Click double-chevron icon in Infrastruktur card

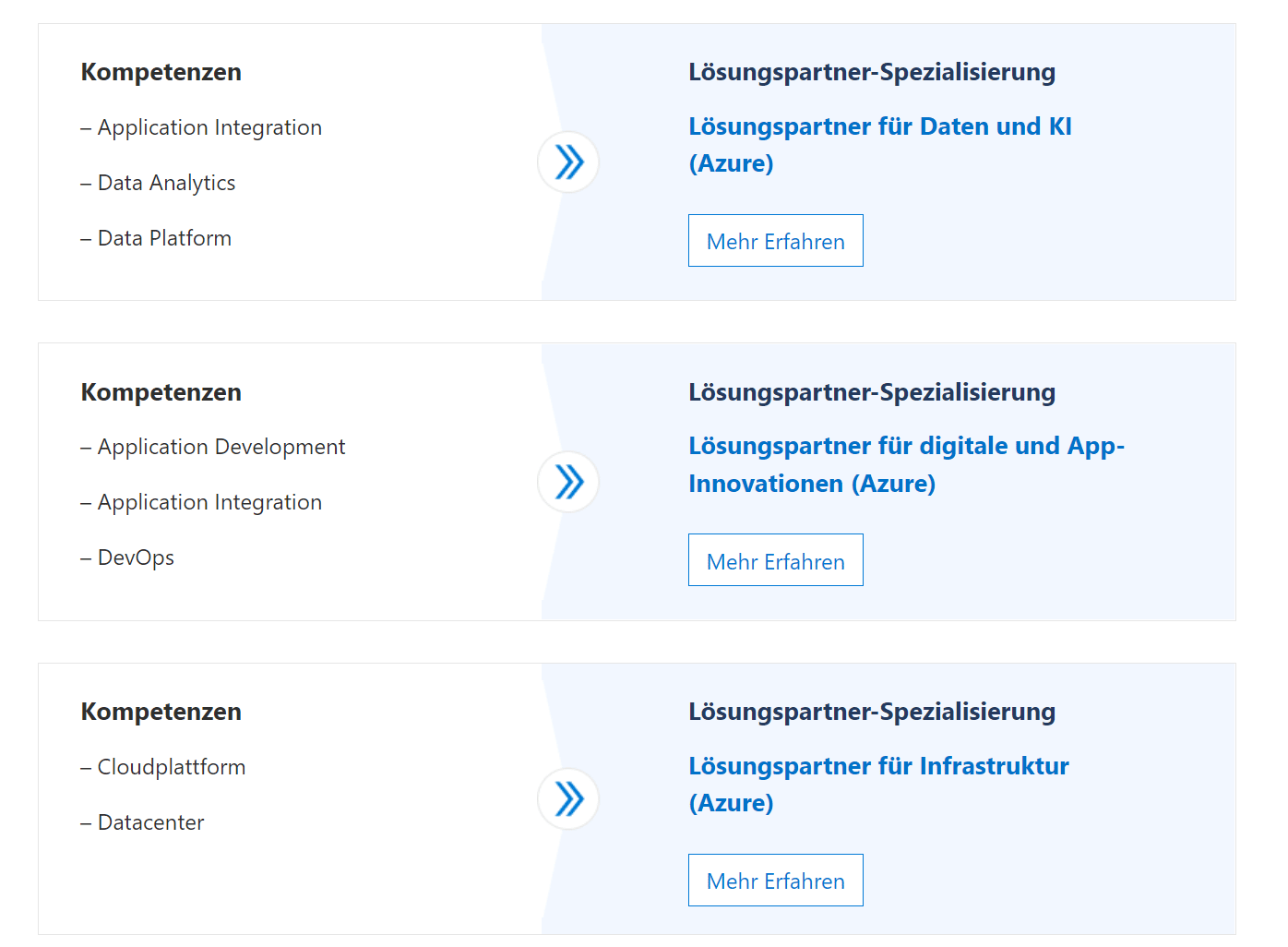[568, 799]
